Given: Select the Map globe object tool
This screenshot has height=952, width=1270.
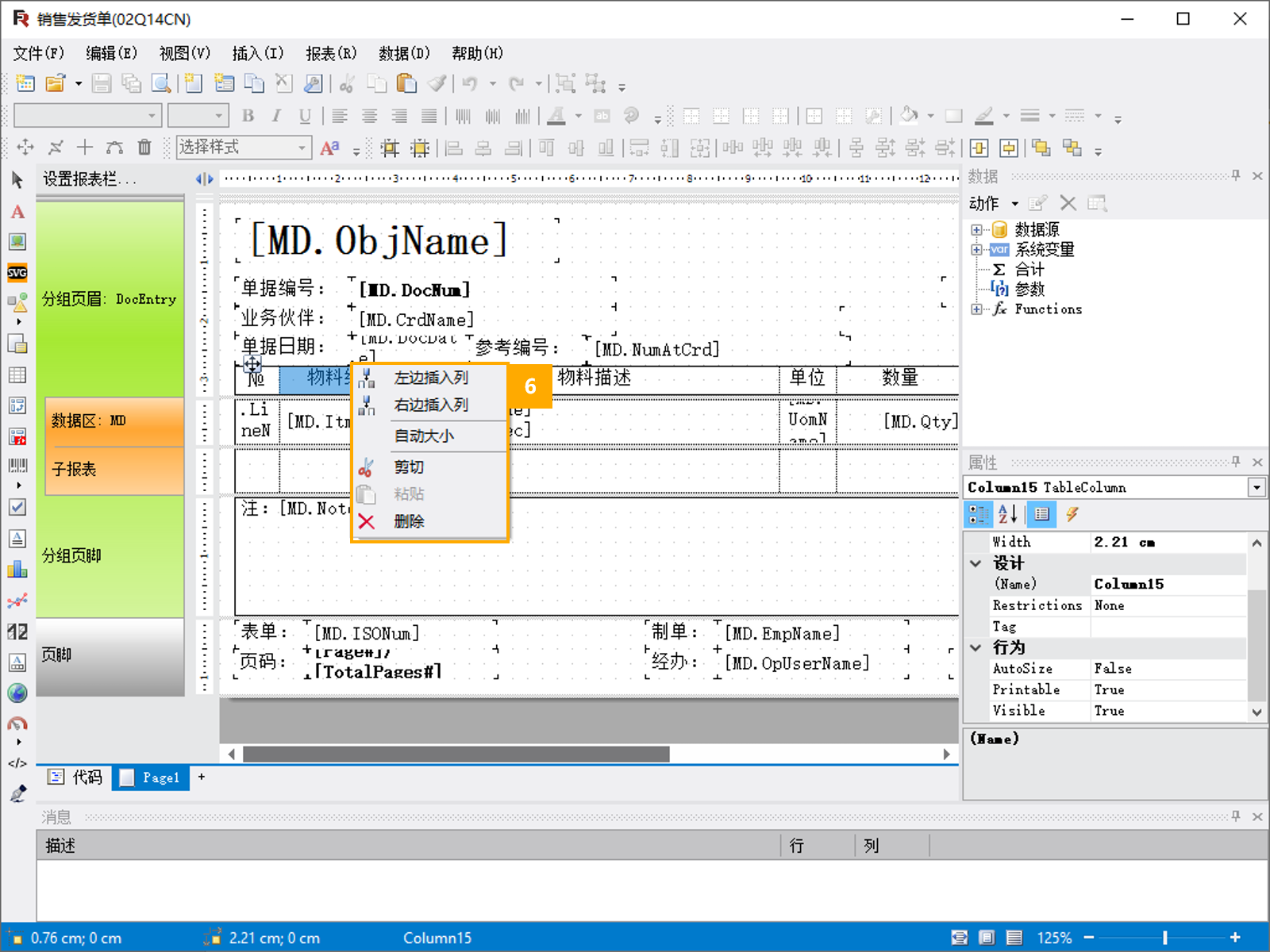Looking at the screenshot, I should pos(17,693).
